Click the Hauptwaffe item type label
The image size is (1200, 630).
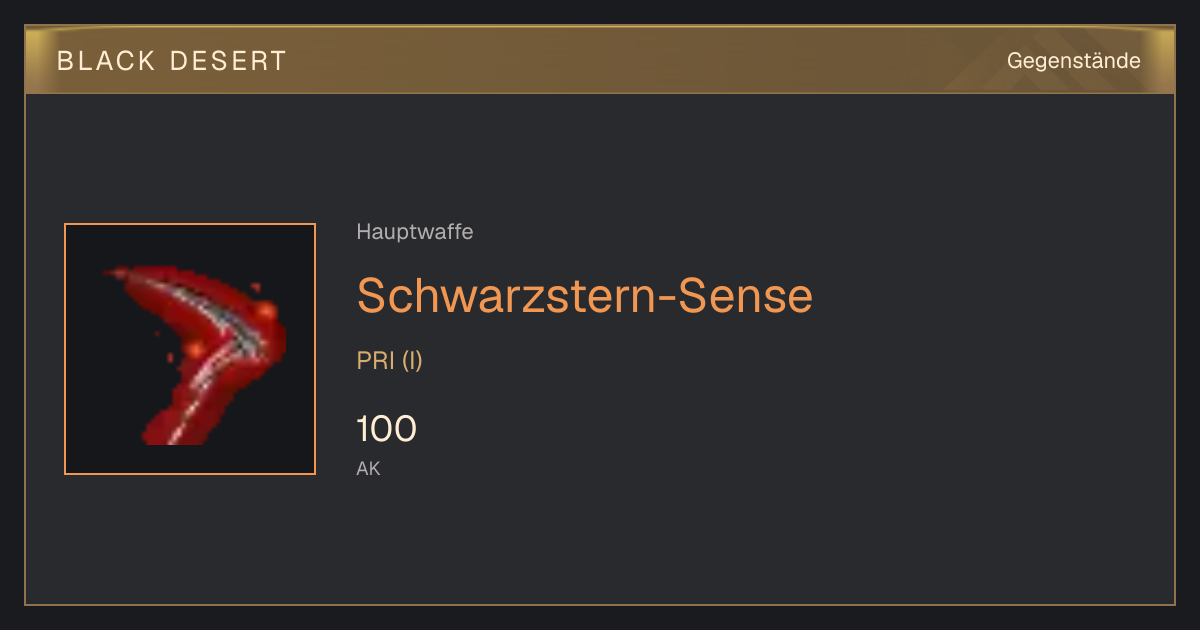415,232
